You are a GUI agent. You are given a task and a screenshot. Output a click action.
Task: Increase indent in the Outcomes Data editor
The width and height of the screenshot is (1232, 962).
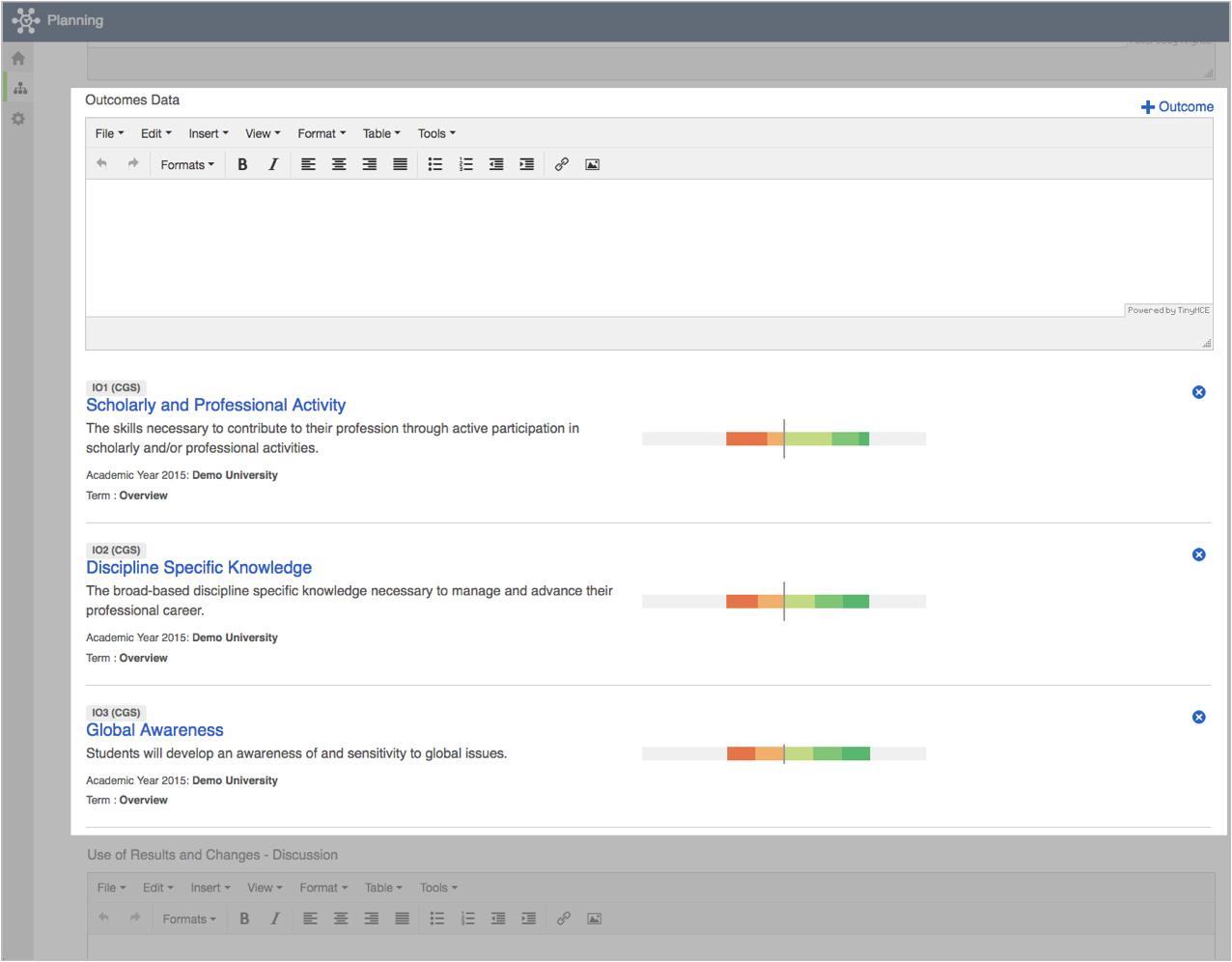(x=527, y=164)
